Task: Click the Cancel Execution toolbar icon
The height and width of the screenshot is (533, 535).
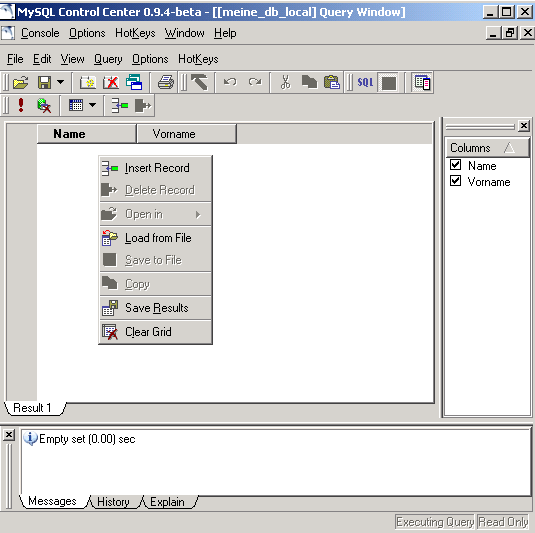Action: tap(44, 105)
